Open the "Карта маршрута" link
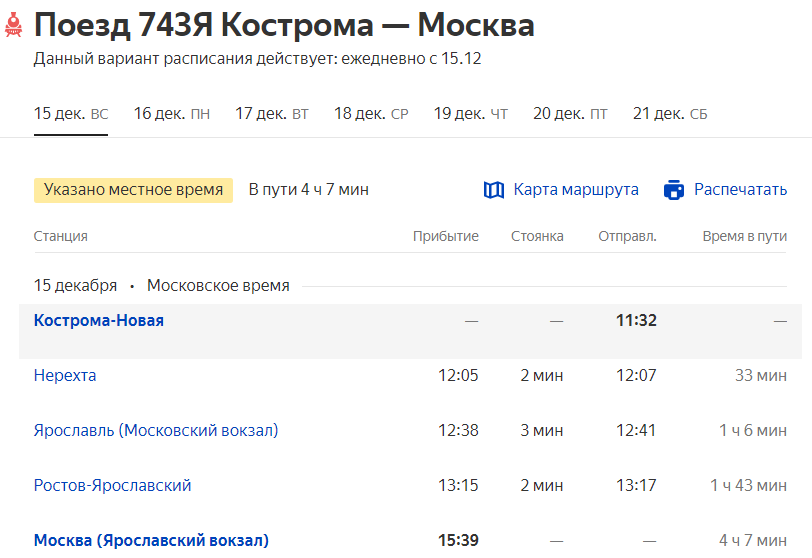The height and width of the screenshot is (558, 812). 576,190
